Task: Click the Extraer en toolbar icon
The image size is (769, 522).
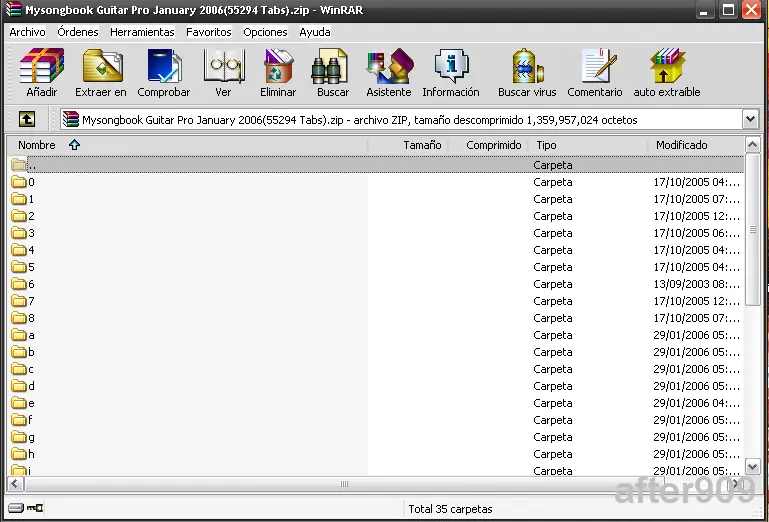Action: pyautogui.click(x=102, y=65)
